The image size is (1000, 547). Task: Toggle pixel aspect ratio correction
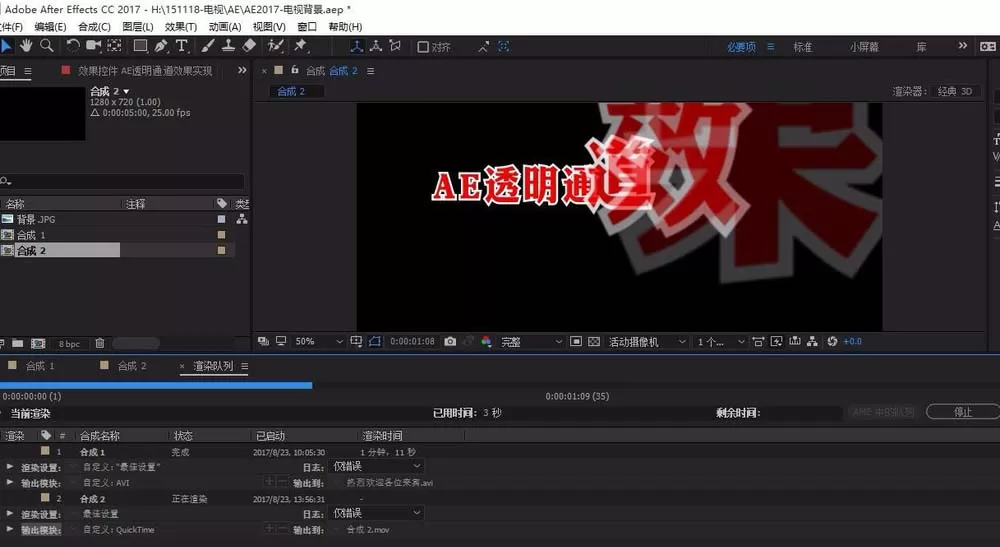coord(758,342)
